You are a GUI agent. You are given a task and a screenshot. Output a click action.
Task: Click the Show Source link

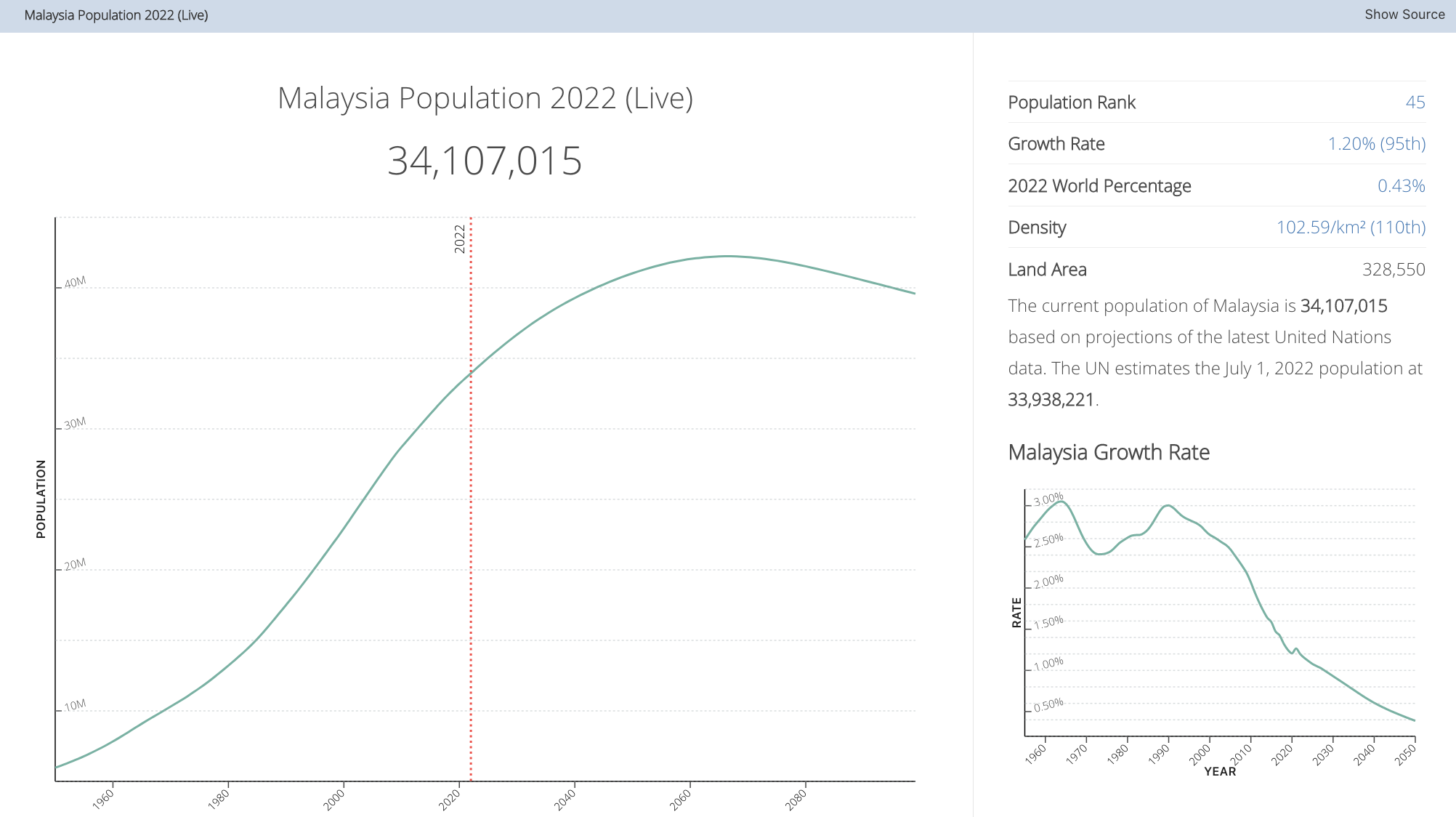tap(1404, 15)
